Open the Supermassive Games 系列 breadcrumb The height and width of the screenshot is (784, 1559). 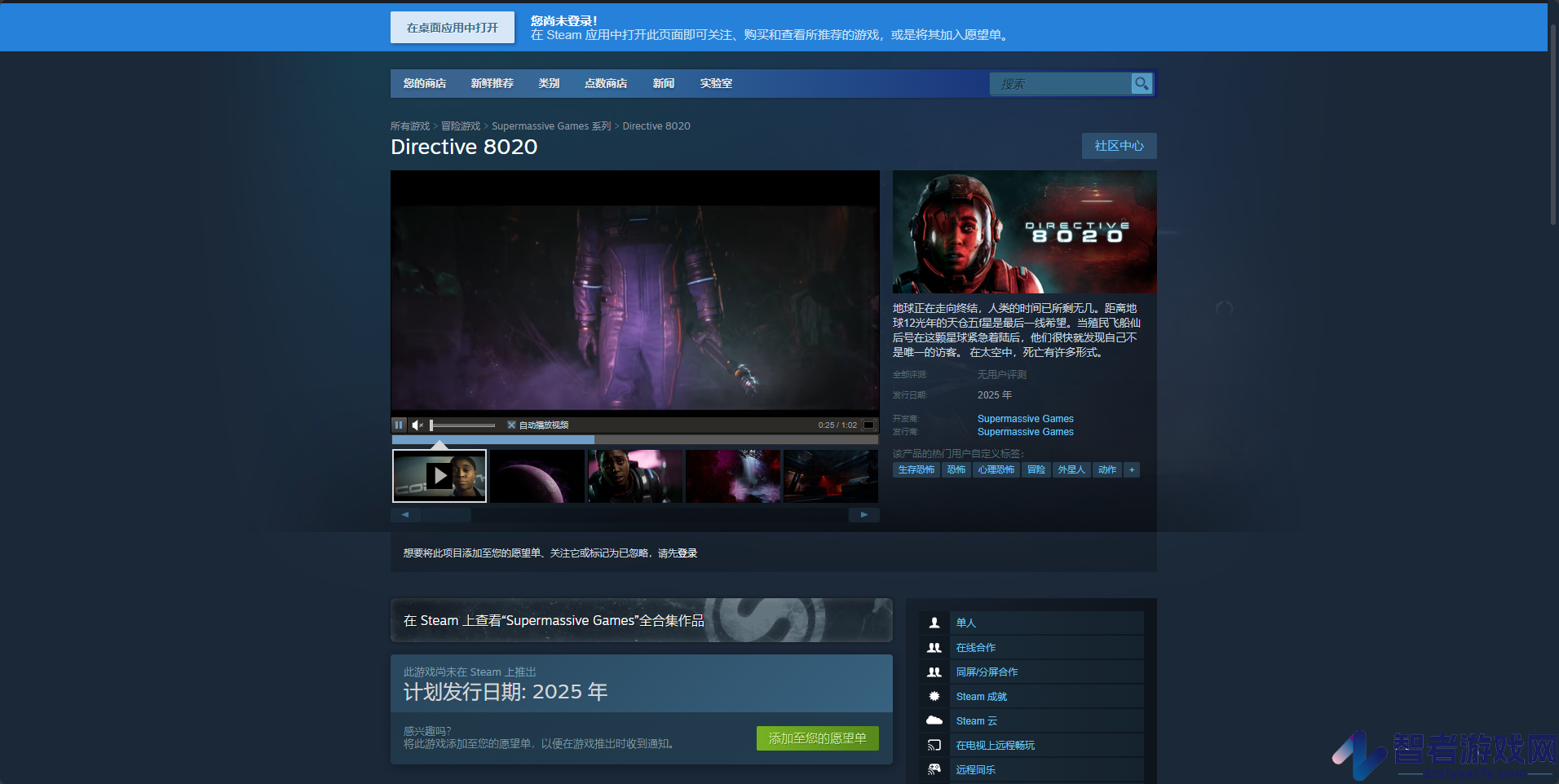point(551,126)
